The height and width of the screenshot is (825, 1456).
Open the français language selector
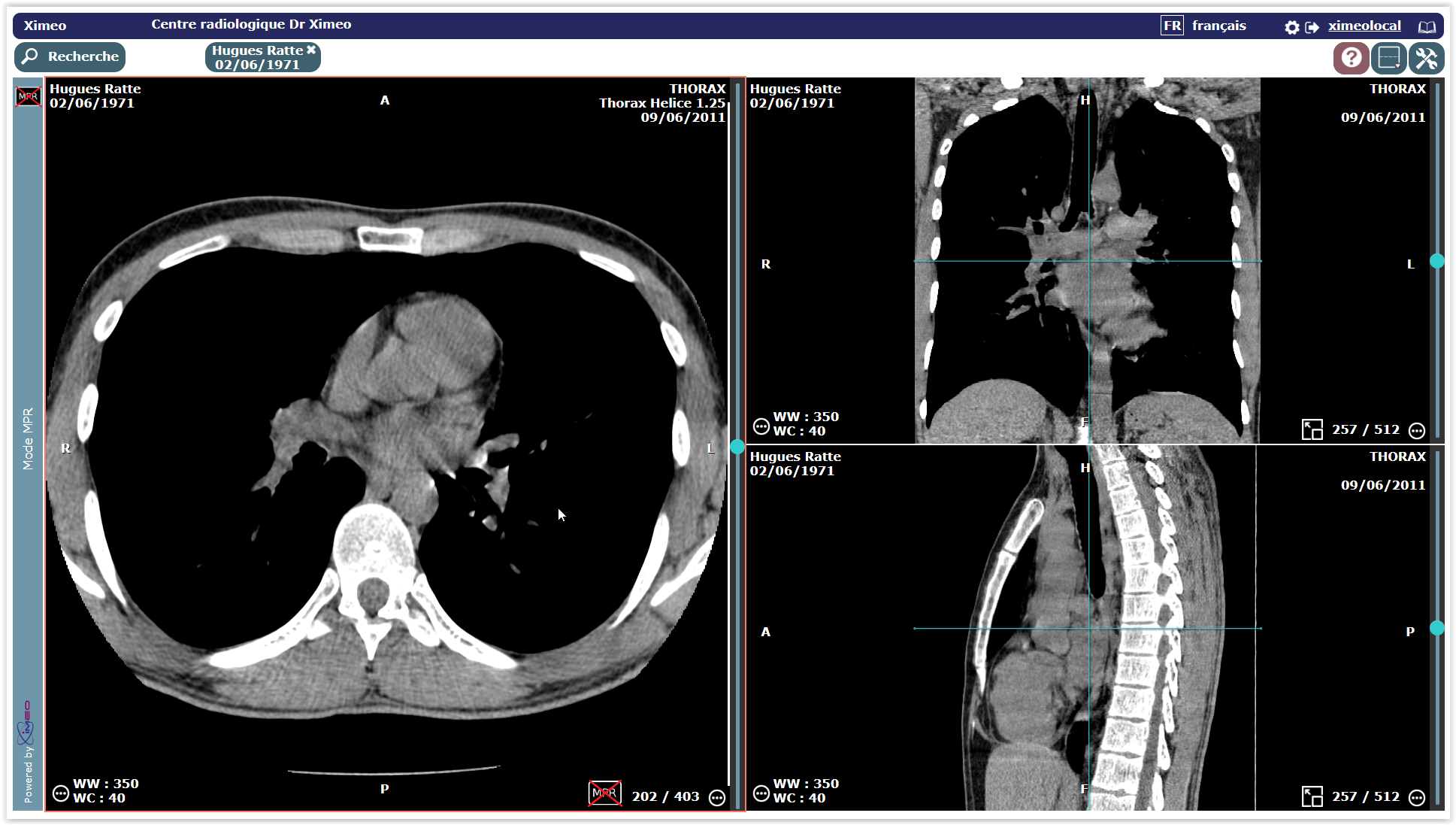1218,26
